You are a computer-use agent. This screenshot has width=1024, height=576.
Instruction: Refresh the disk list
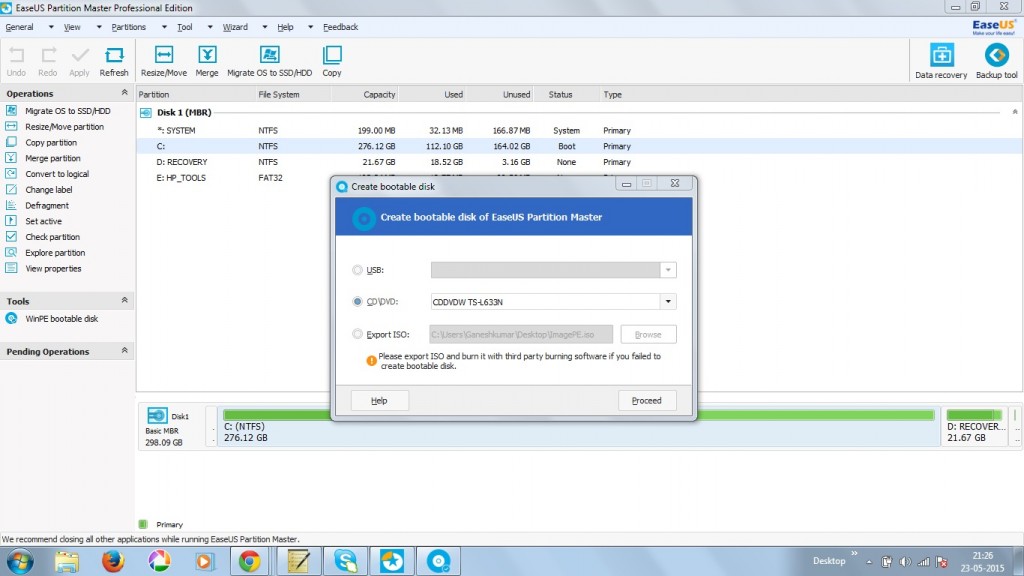tap(114, 61)
